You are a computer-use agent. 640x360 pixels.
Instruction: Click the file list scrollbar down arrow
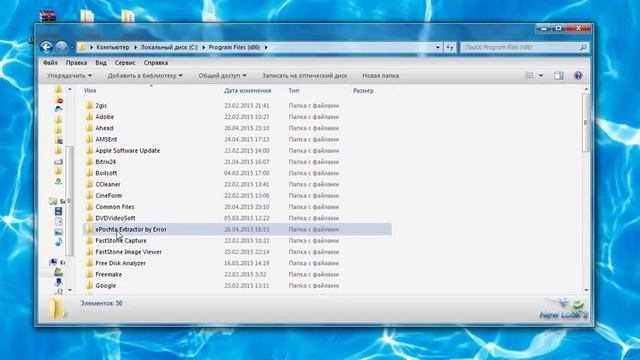[586, 290]
